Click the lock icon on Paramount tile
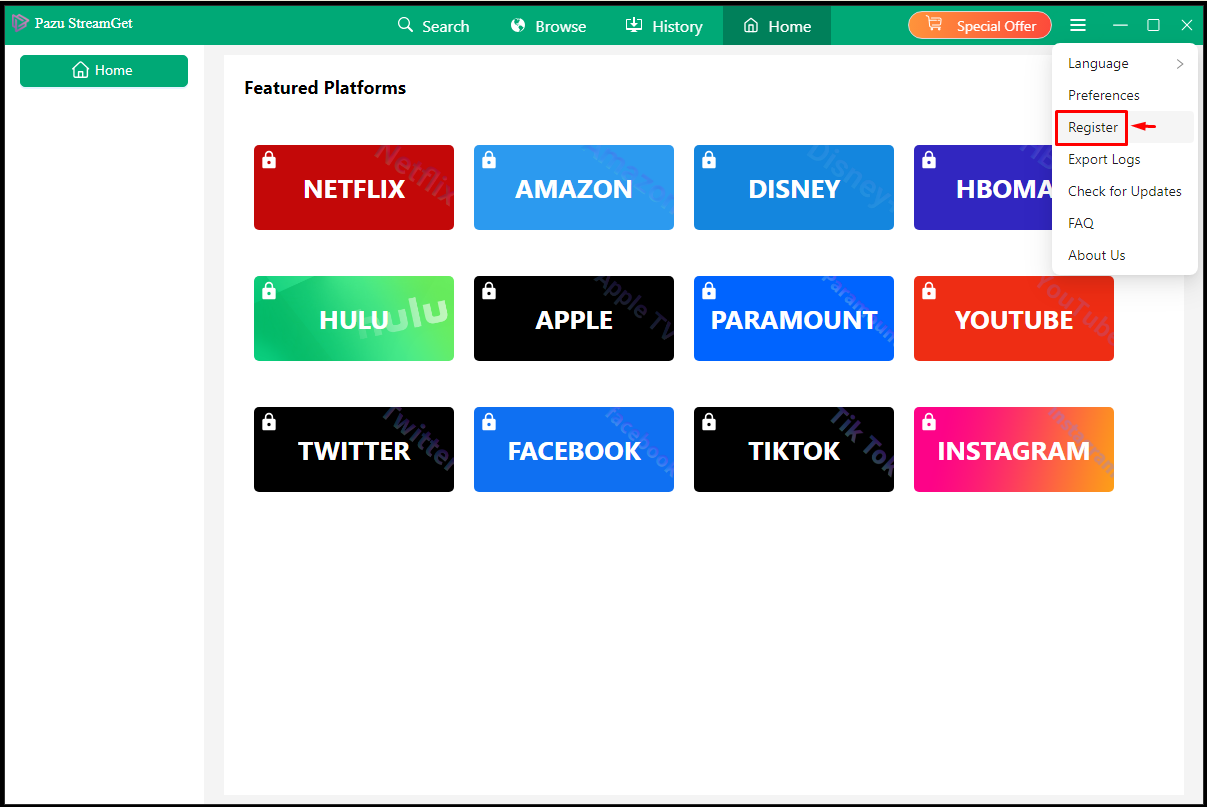 click(x=709, y=291)
